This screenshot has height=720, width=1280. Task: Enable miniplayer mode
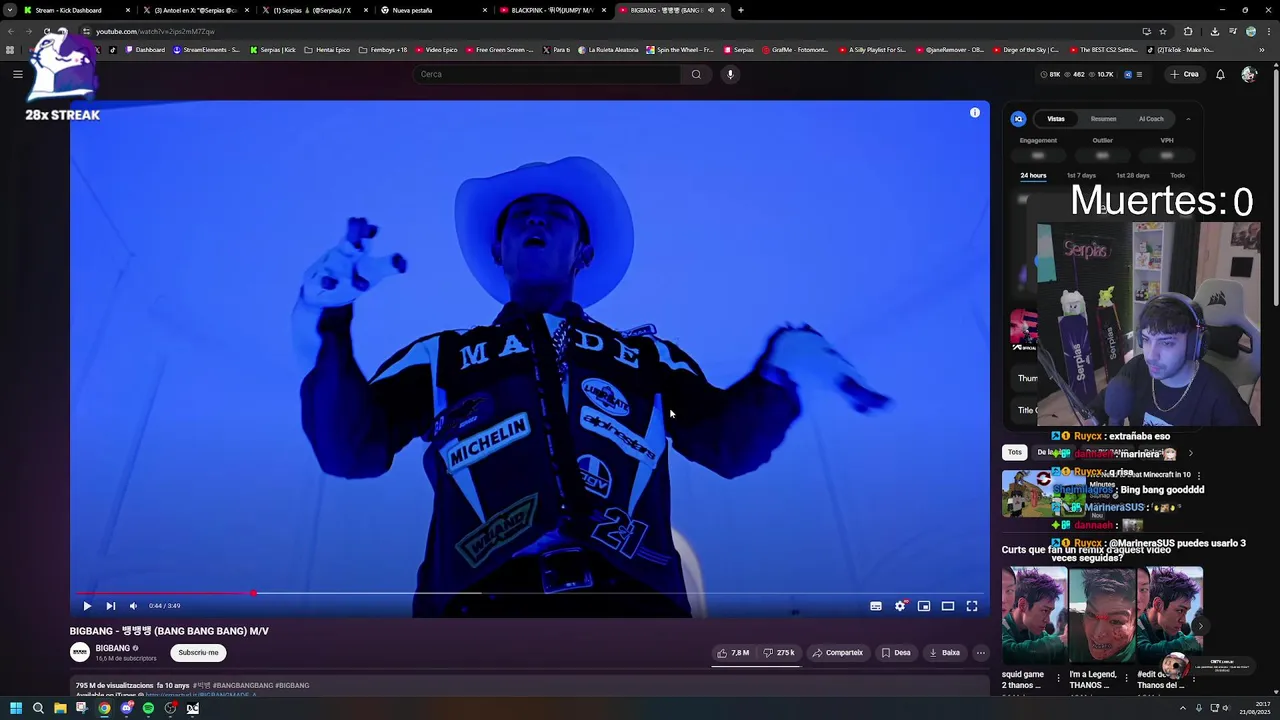coord(924,606)
